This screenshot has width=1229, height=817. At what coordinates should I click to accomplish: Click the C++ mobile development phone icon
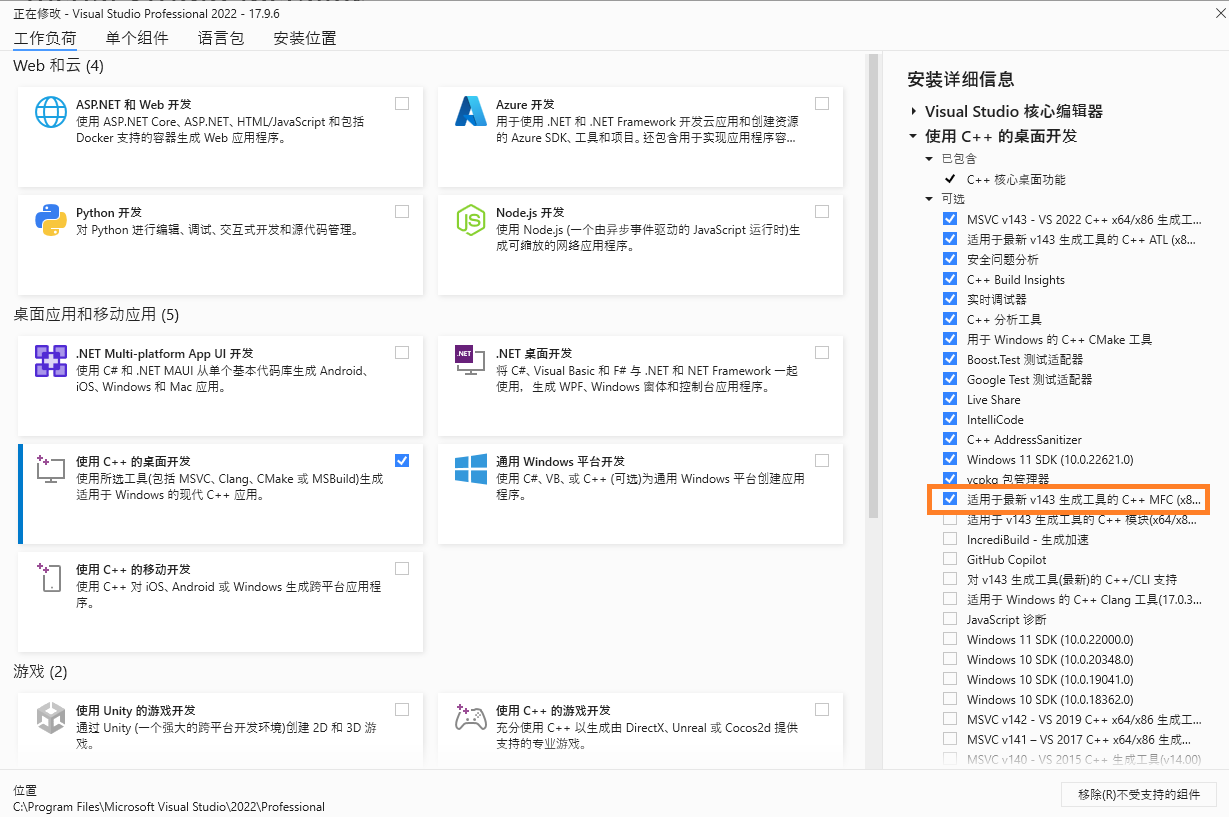50,577
